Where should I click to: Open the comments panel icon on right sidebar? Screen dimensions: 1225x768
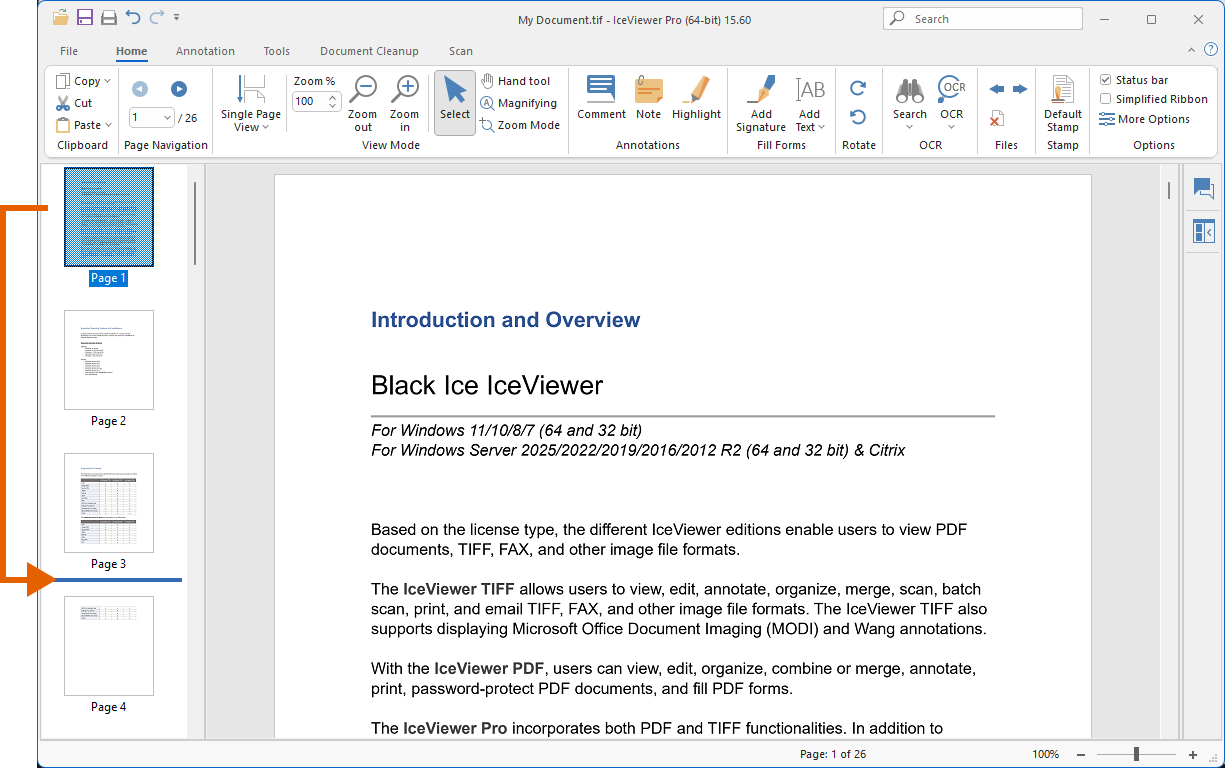[1203, 188]
